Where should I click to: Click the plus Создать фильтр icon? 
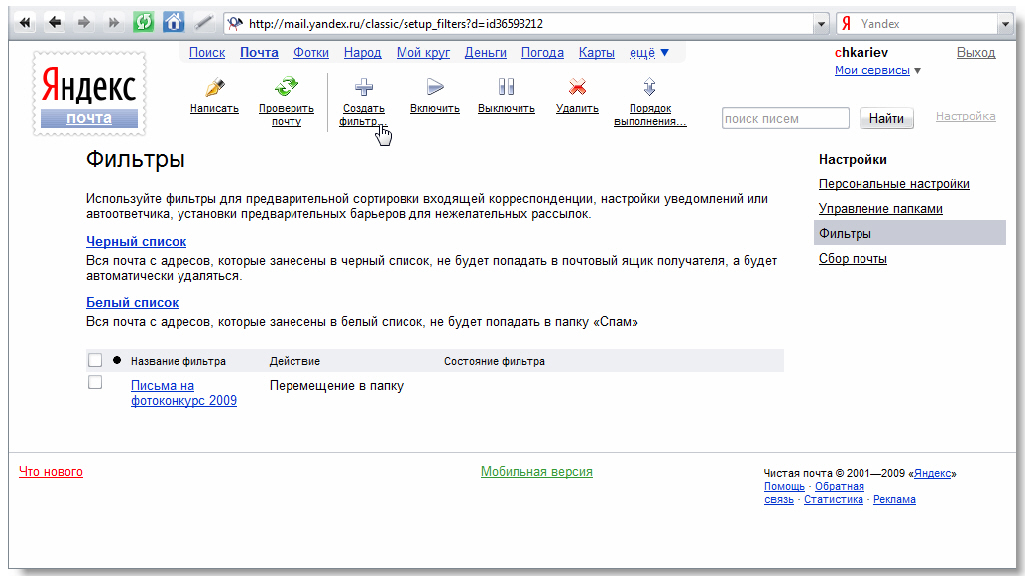[363, 87]
